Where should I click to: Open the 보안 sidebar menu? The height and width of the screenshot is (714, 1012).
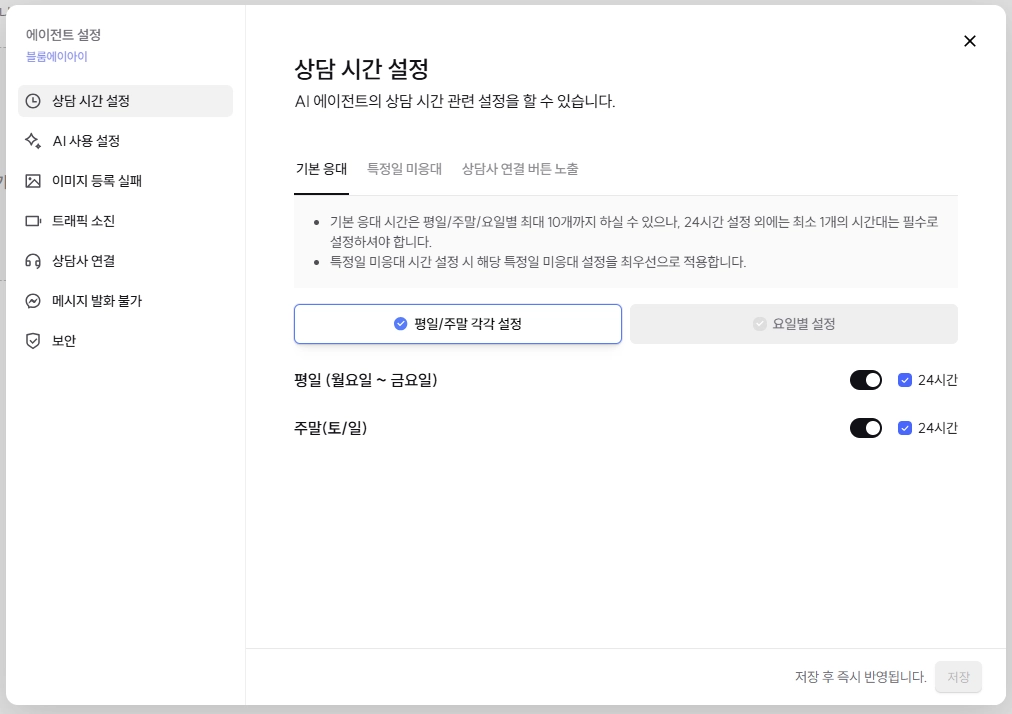[125, 341]
